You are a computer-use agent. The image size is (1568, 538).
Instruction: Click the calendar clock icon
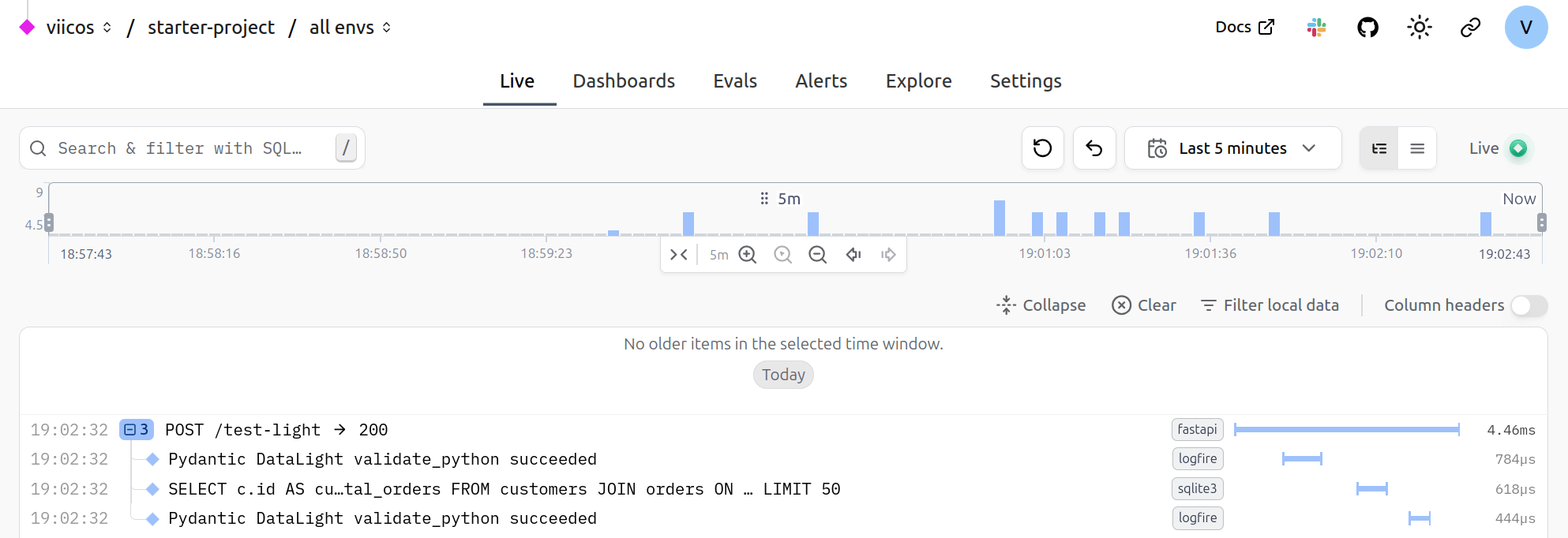tap(1157, 148)
